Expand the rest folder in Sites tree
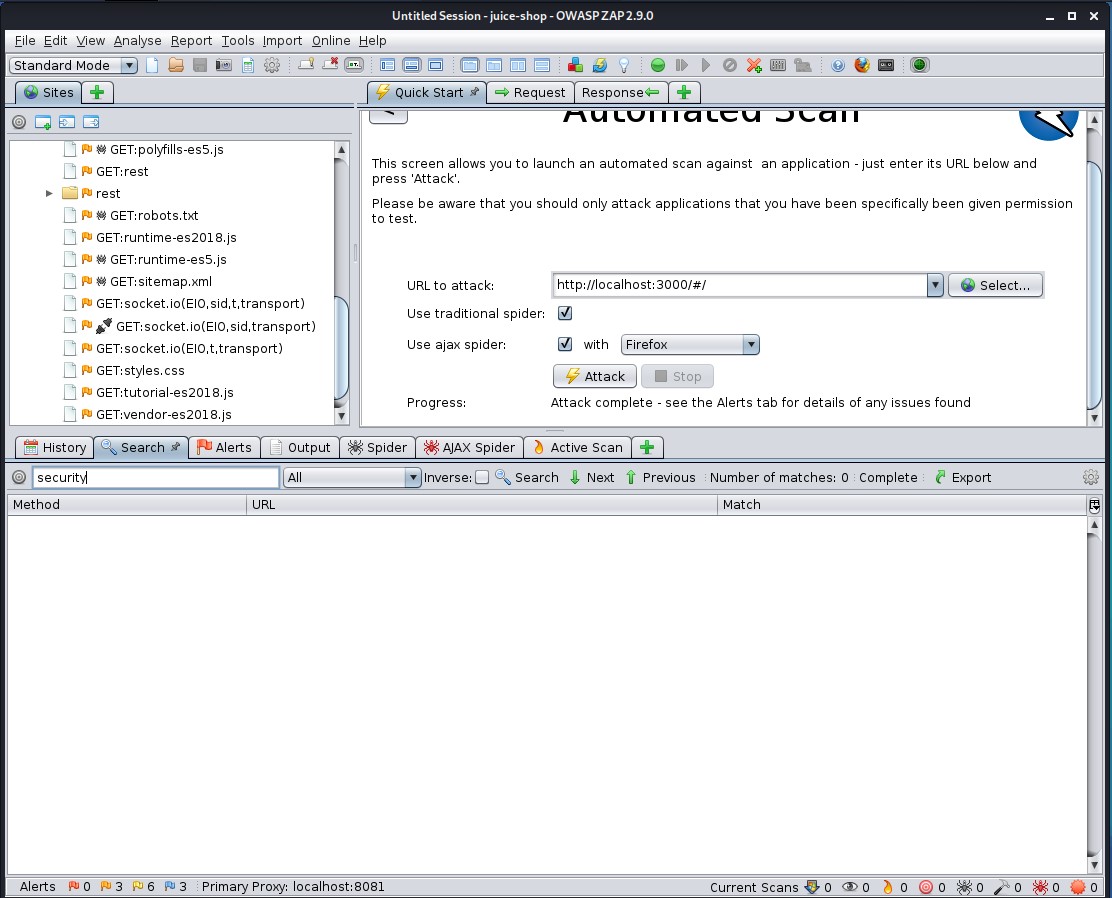Image resolution: width=1112 pixels, height=898 pixels. 49,193
